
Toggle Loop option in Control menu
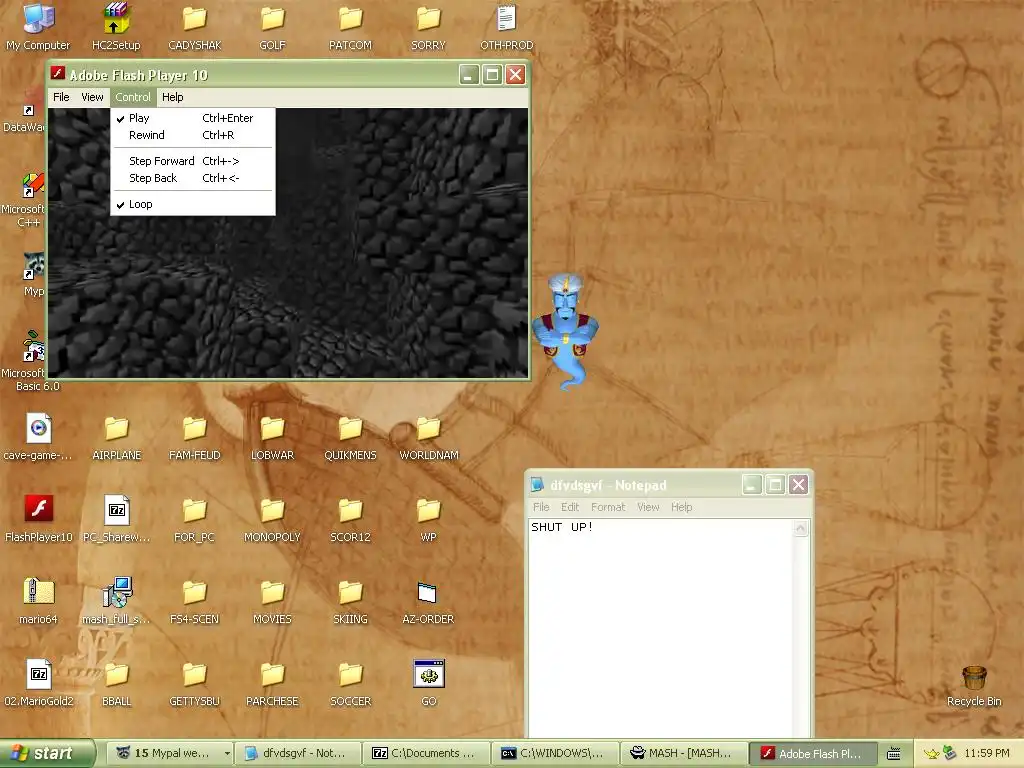(x=193, y=204)
